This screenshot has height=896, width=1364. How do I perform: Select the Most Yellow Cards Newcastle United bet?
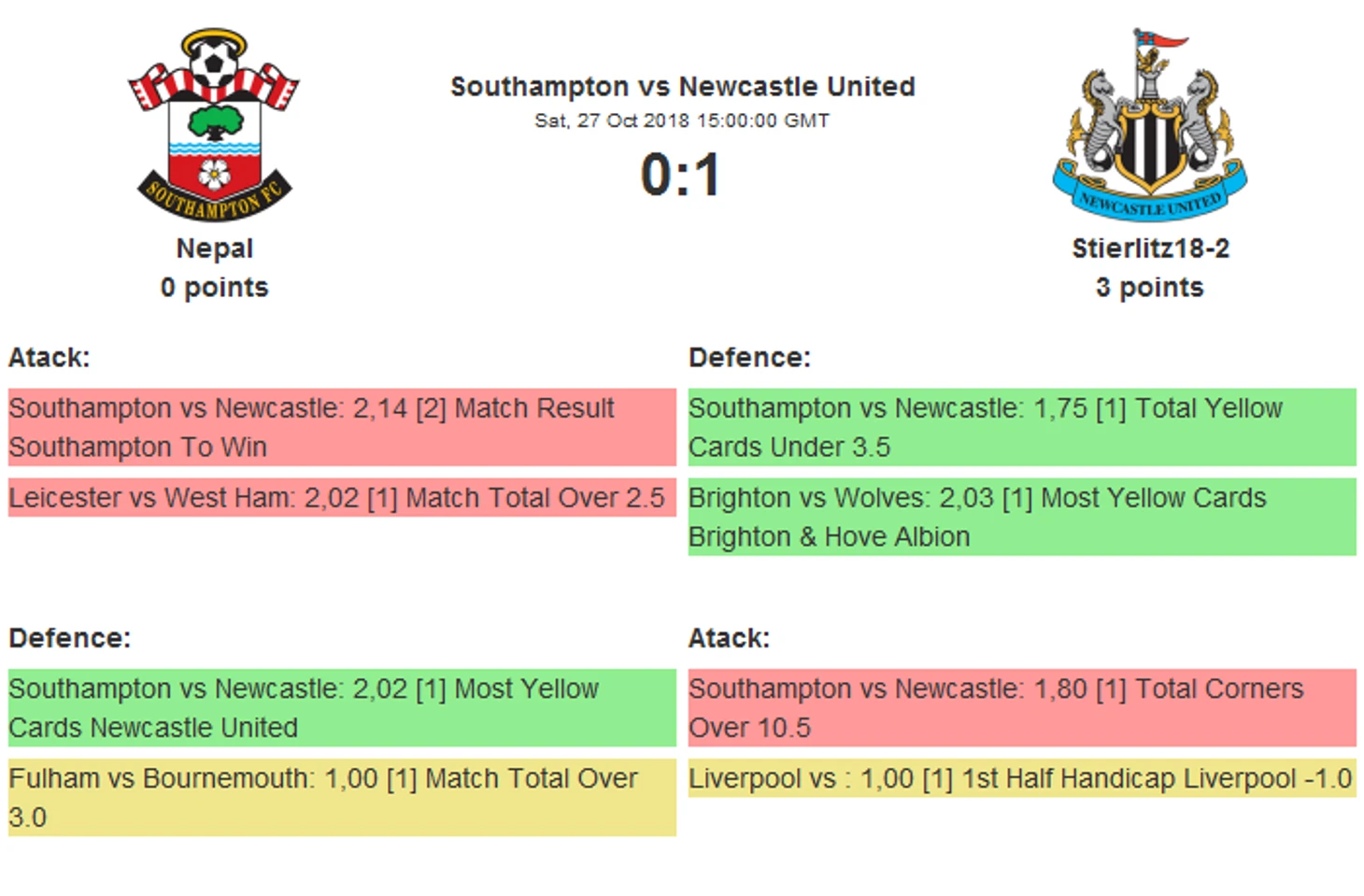342,707
